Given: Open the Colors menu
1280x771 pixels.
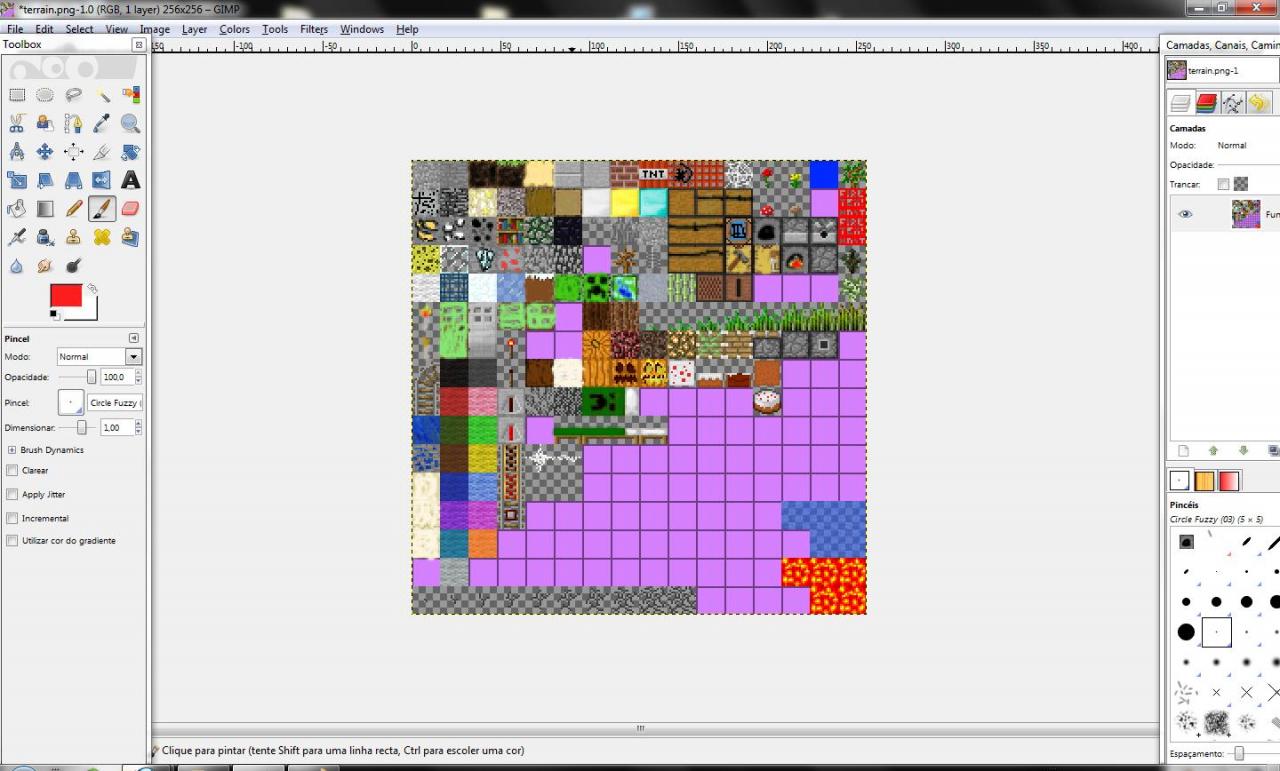Looking at the screenshot, I should tap(234, 29).
